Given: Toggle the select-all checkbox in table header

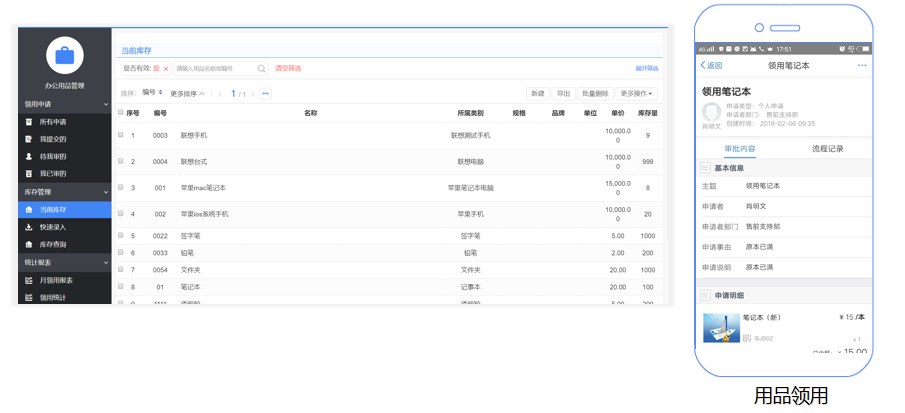Looking at the screenshot, I should click(x=121, y=112).
